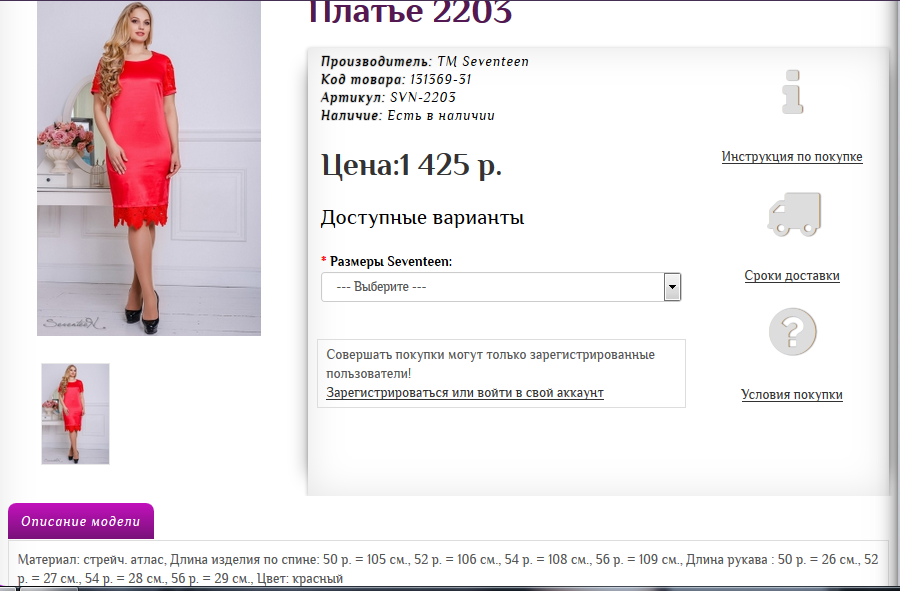
Task: Click the purchase instruction info icon
Action: [x=793, y=92]
